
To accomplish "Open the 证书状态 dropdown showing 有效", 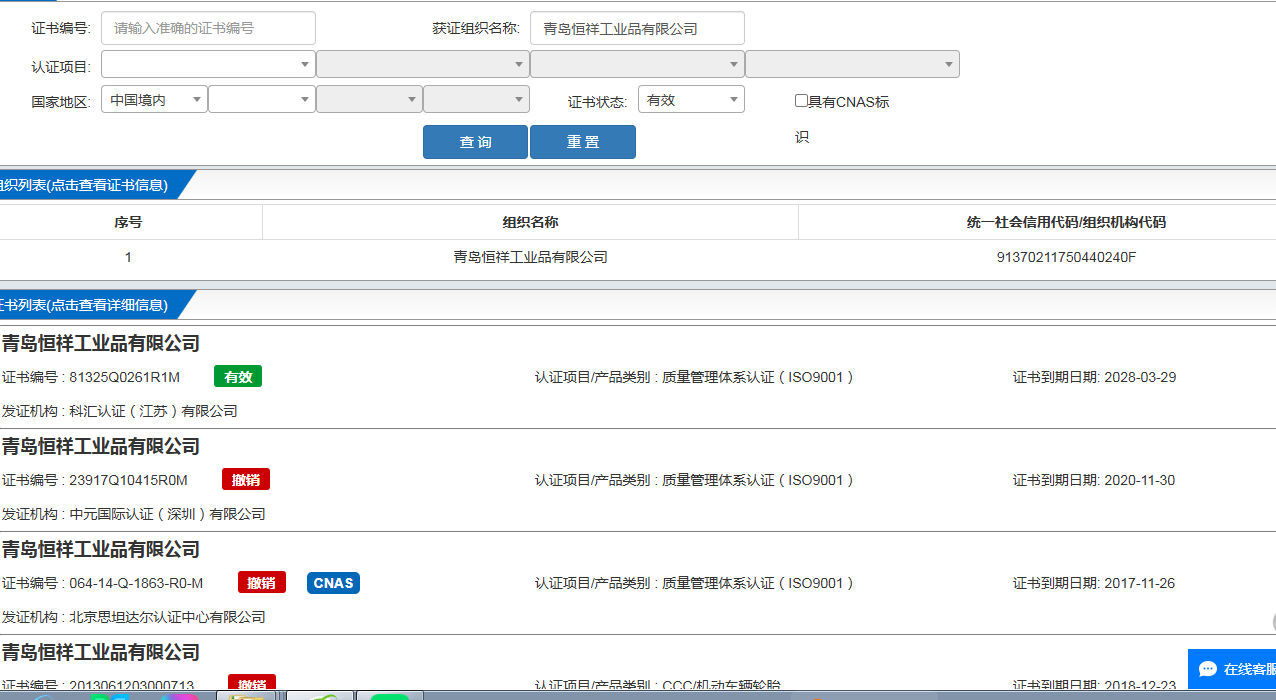I will (691, 99).
